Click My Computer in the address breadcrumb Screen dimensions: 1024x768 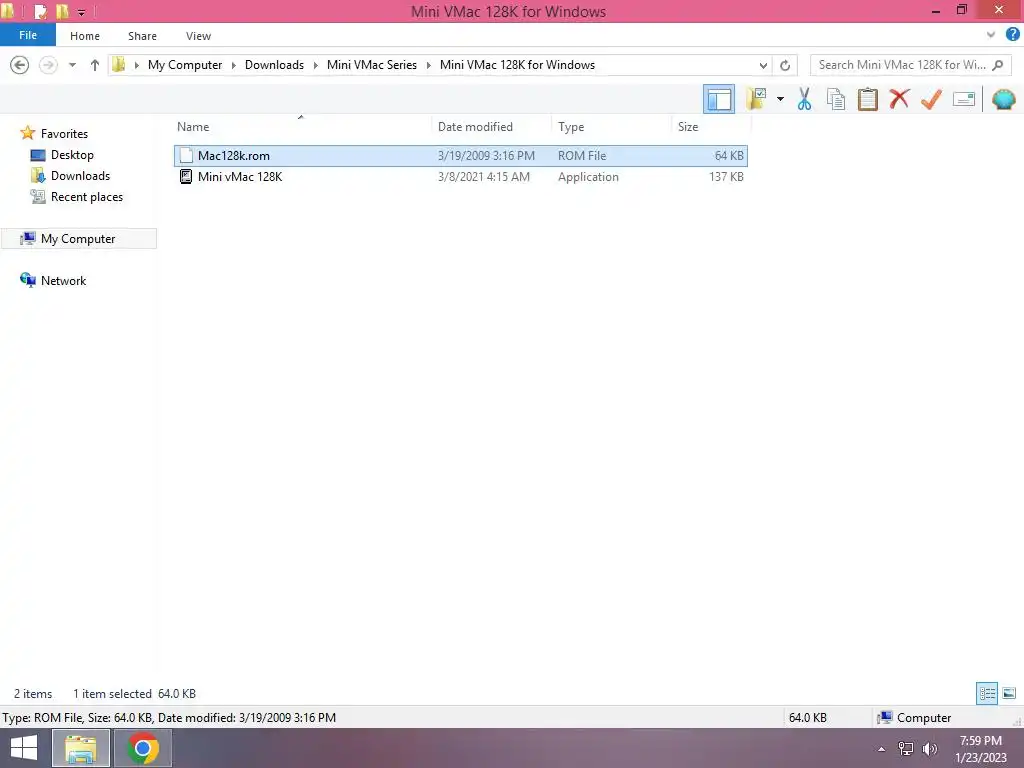click(x=185, y=65)
